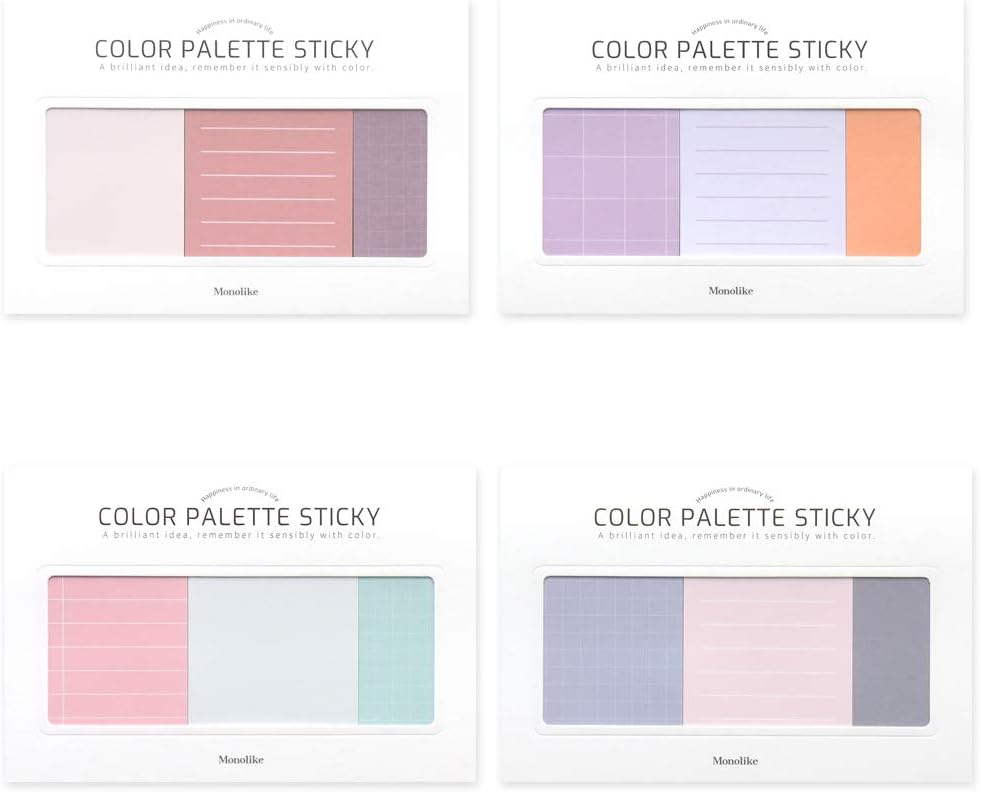Select the gray sticky strip
The width and height of the screenshot is (981, 792).
point(891,651)
